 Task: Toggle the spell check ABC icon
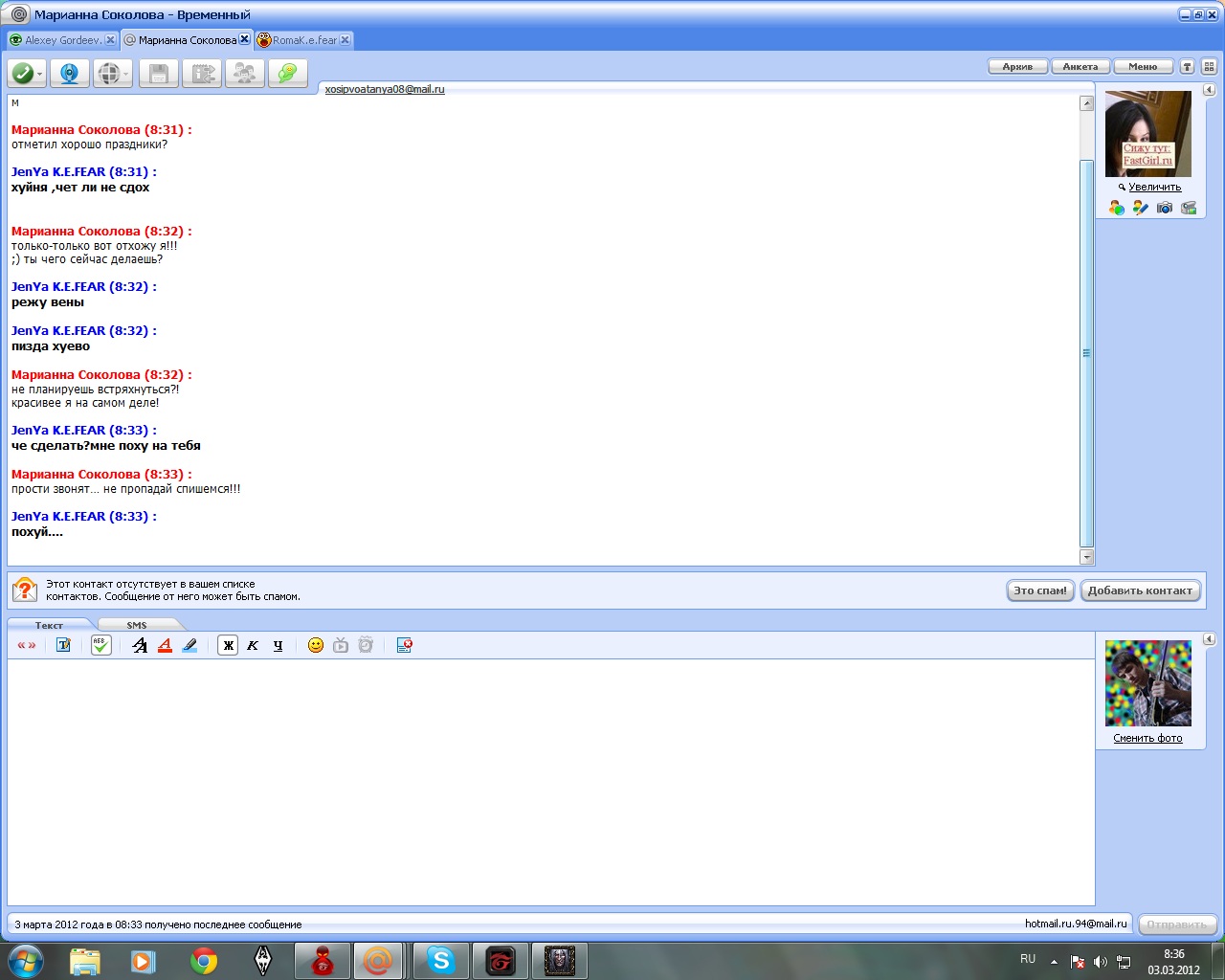(x=100, y=645)
